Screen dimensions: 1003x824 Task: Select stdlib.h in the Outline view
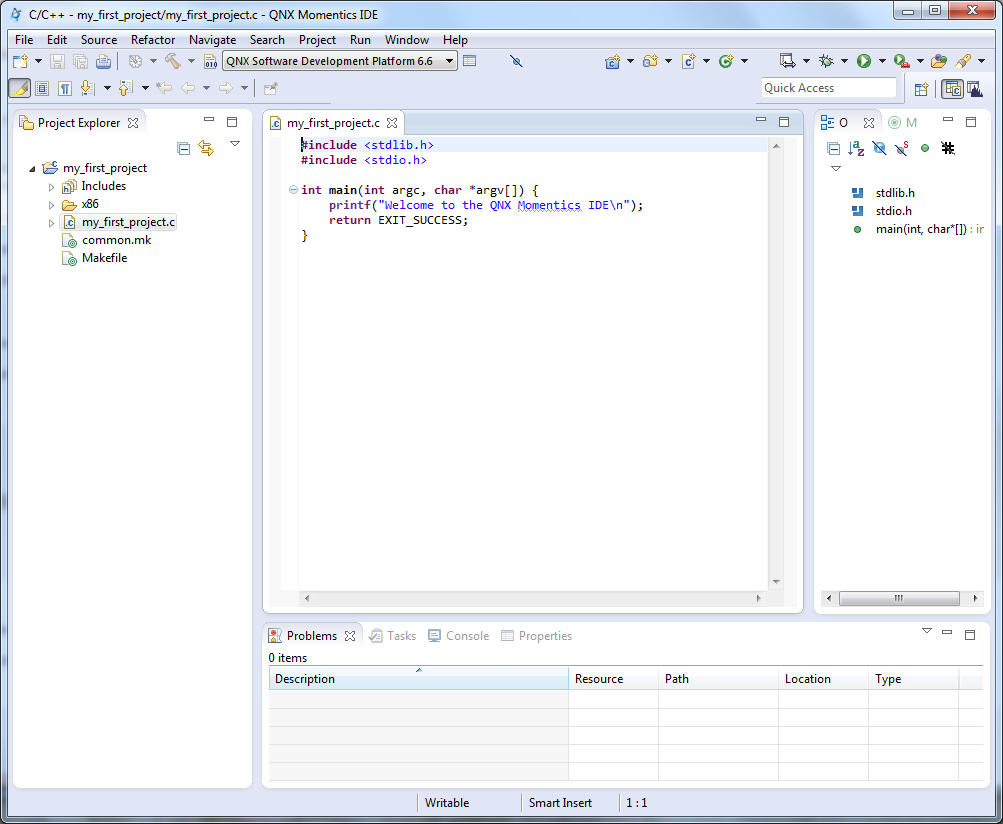pos(883,193)
